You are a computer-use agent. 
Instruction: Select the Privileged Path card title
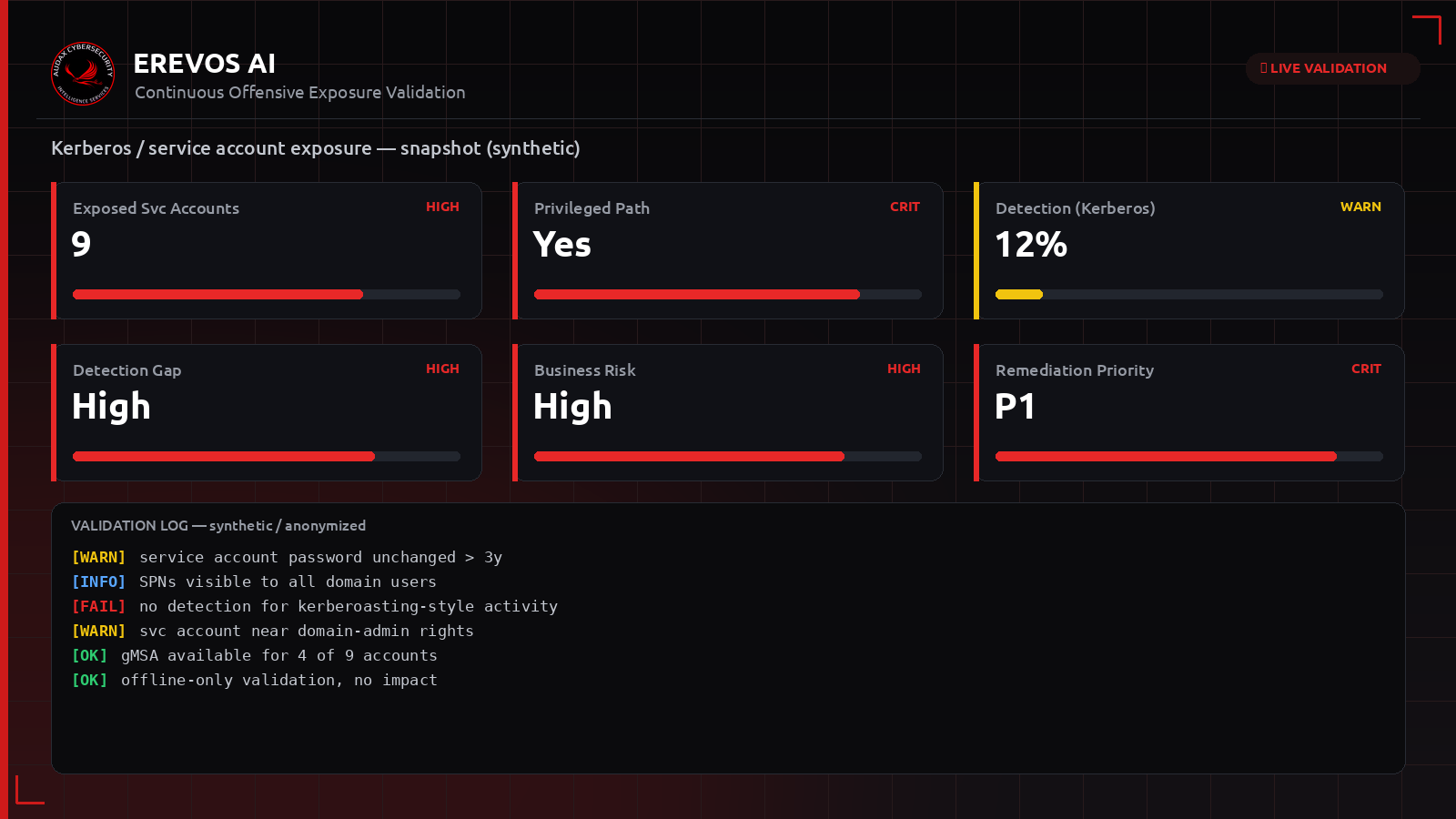(592, 208)
